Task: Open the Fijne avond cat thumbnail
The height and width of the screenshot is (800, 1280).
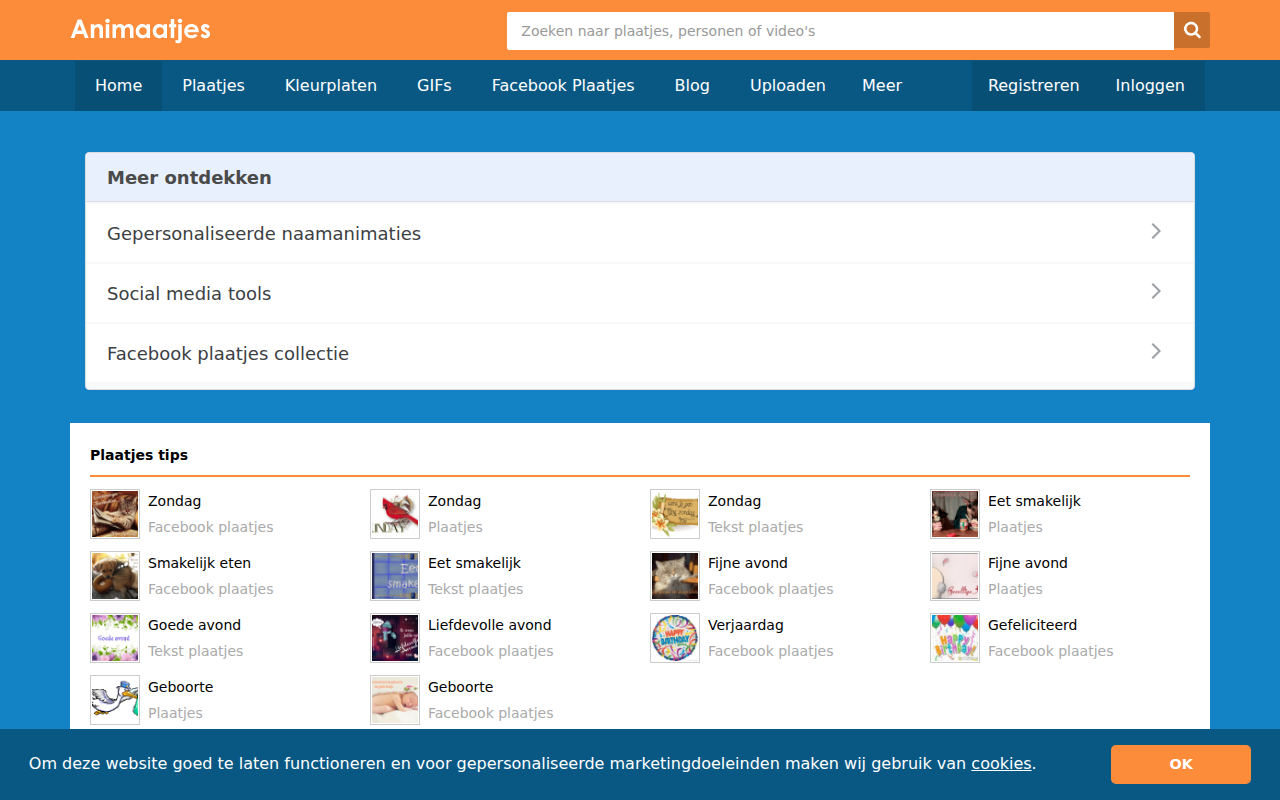Action: tap(675, 576)
